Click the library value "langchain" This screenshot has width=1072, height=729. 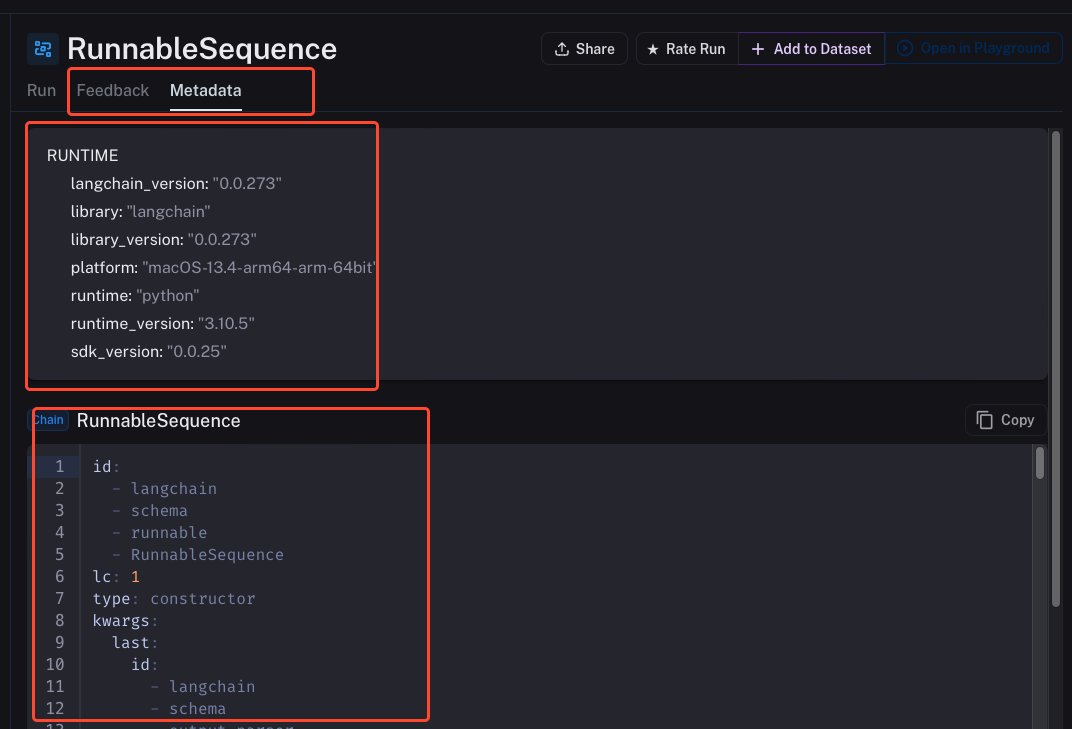168,212
